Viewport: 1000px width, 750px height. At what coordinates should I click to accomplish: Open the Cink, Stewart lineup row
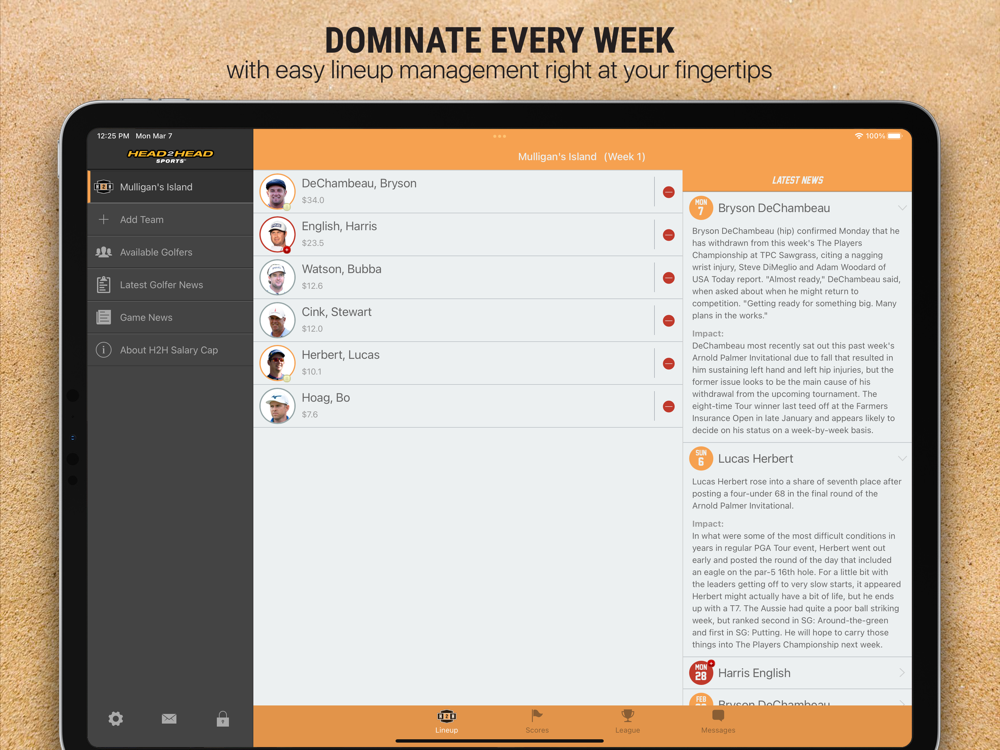[467, 320]
